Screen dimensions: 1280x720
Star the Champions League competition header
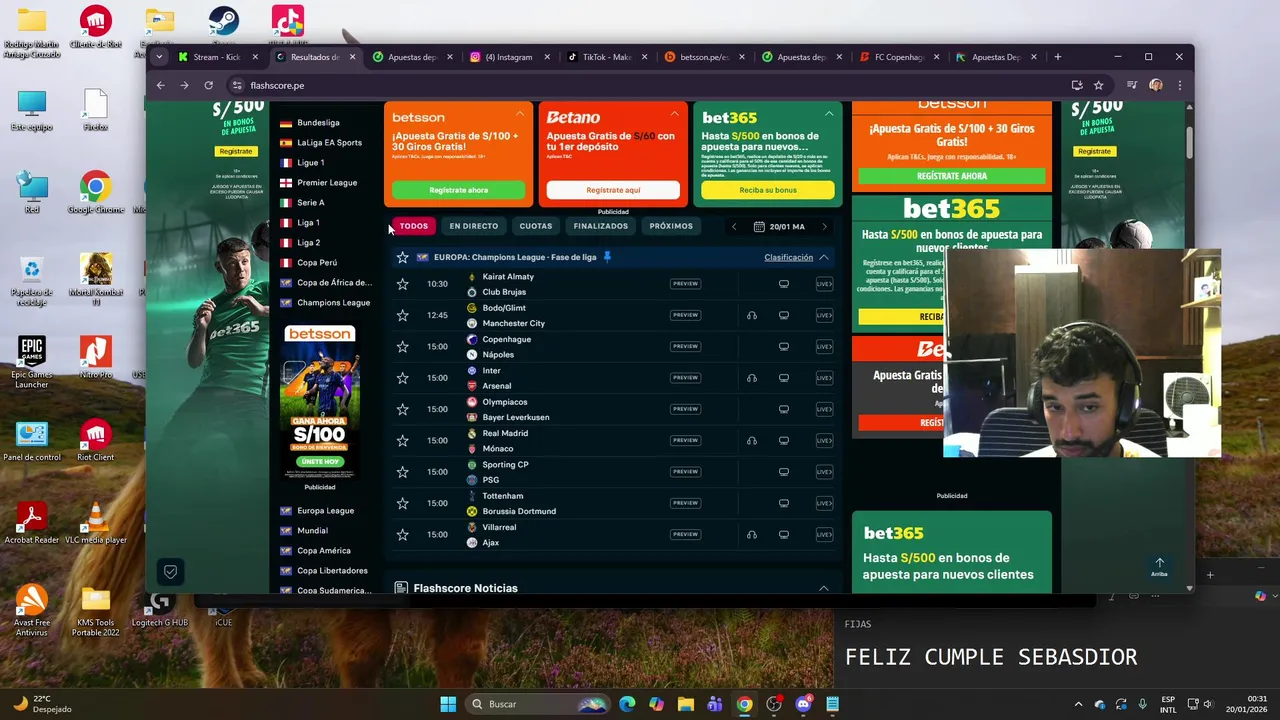pos(402,257)
